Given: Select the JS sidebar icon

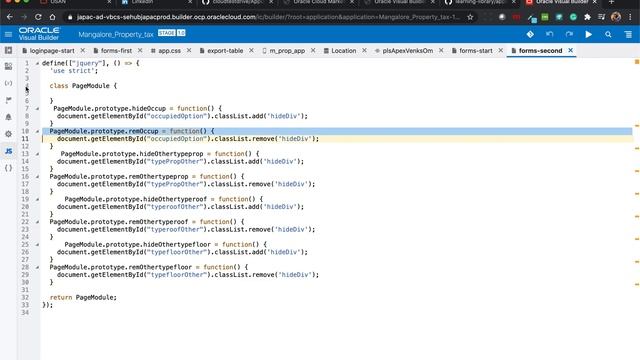Looking at the screenshot, I should 8,151.
